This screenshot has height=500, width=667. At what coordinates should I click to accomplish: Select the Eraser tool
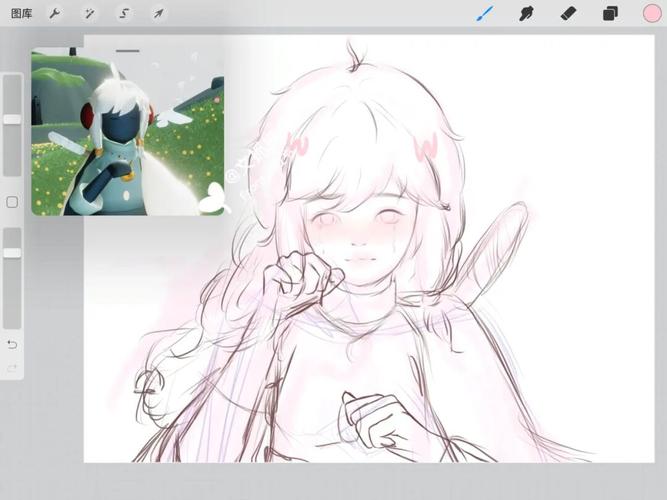click(568, 14)
